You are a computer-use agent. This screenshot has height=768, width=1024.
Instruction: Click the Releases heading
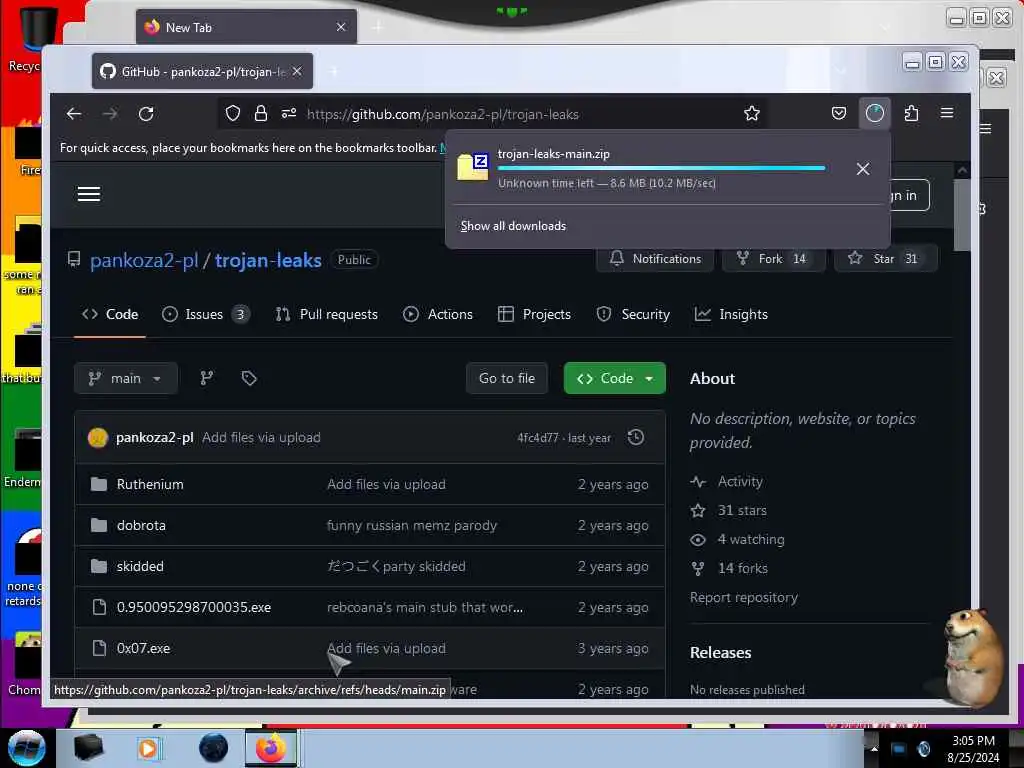click(720, 652)
